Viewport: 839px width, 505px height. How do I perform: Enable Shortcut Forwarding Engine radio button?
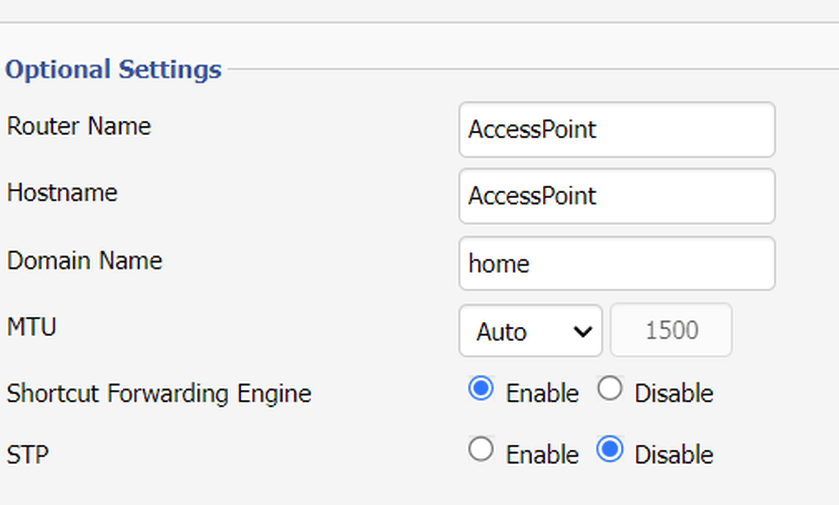(480, 388)
